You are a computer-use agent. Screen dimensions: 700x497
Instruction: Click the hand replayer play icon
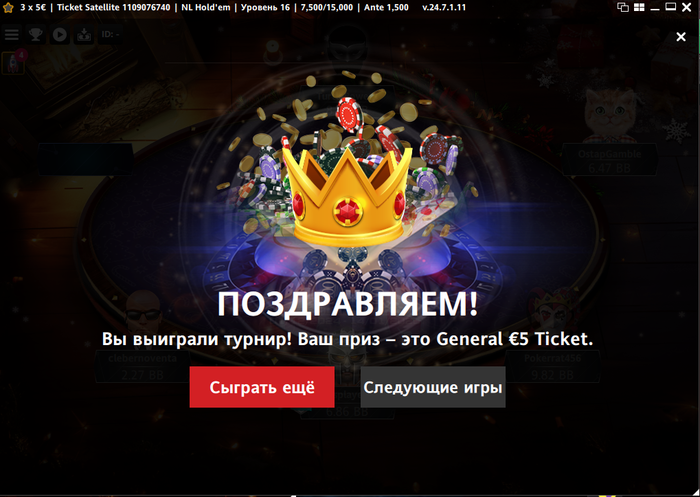click(59, 34)
